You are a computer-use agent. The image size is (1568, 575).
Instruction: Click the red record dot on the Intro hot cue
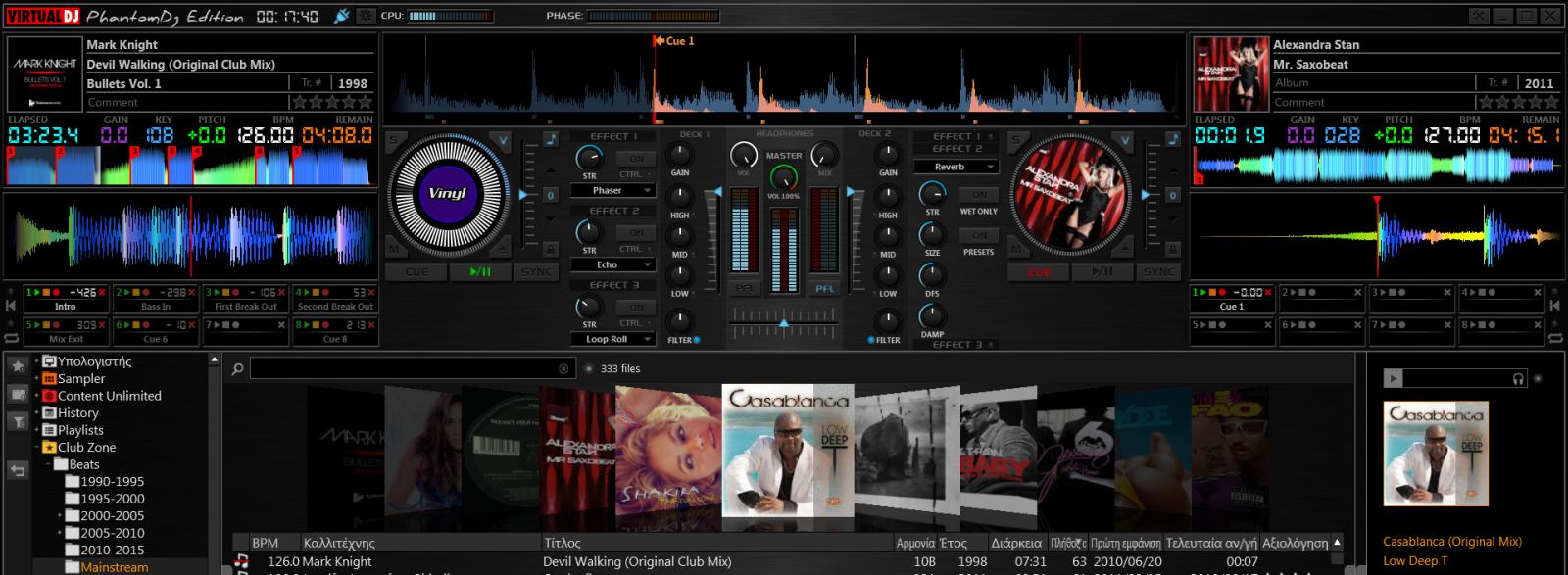pyautogui.click(x=58, y=292)
